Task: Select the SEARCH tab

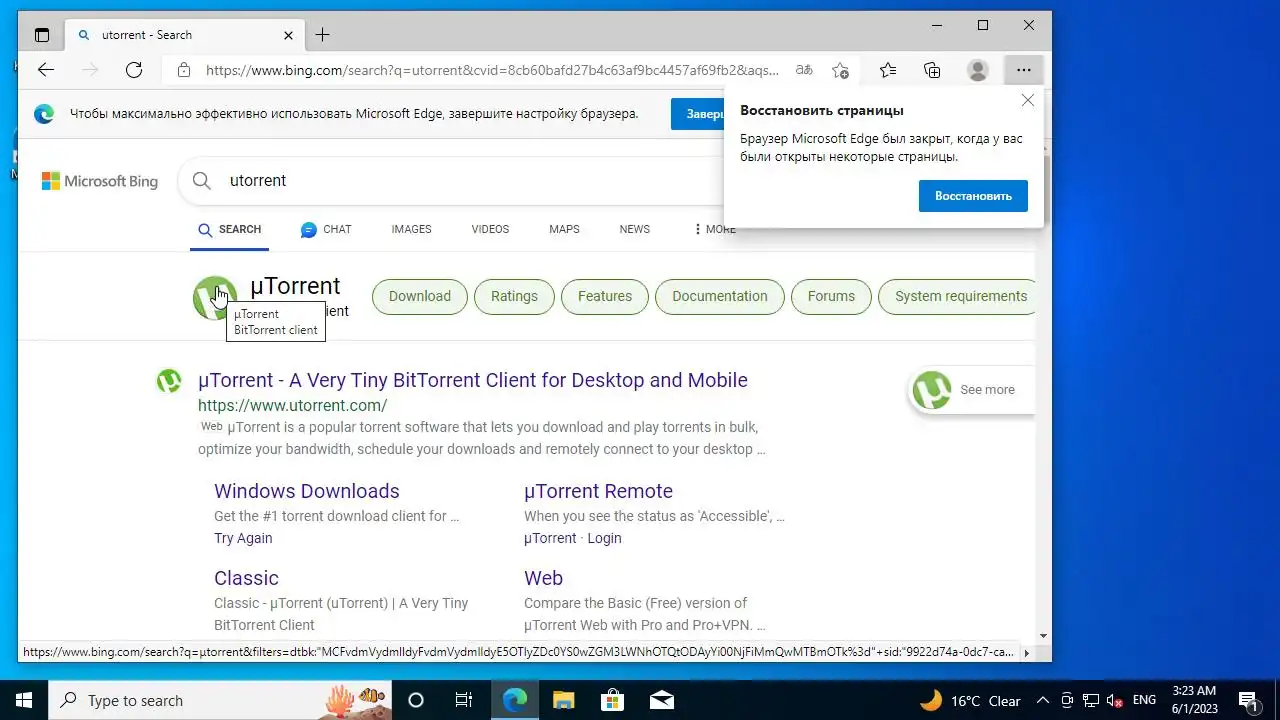Action: point(229,230)
